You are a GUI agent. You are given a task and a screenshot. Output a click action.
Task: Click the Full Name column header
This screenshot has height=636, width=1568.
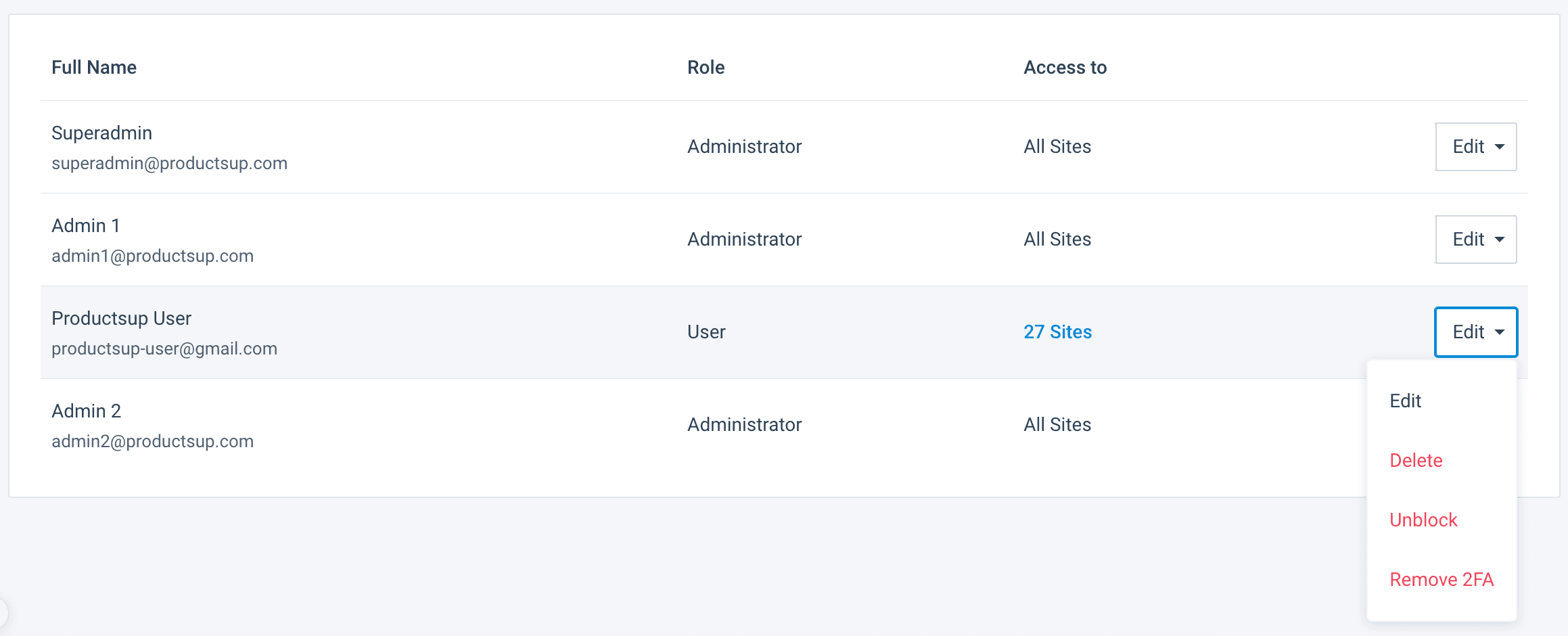[94, 68]
